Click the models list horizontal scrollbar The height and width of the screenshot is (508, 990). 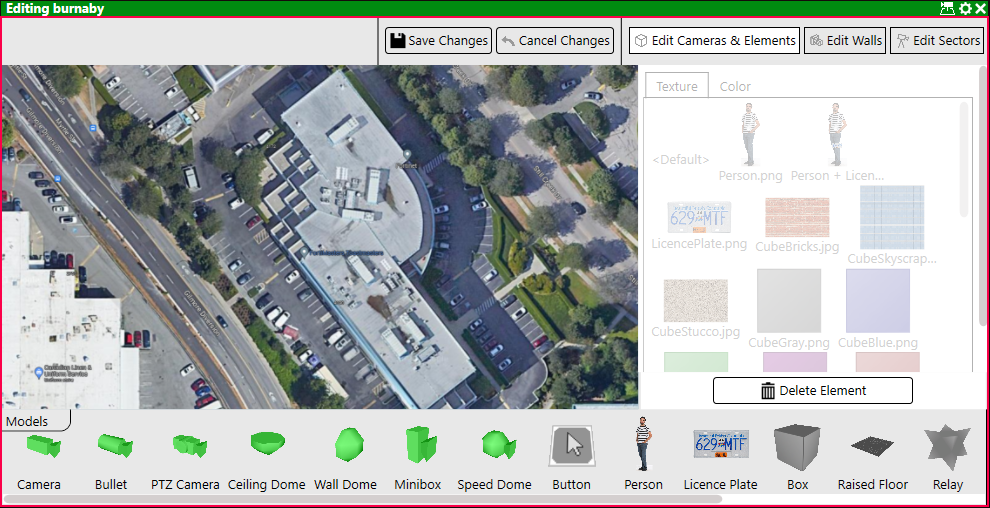[x=362, y=499]
